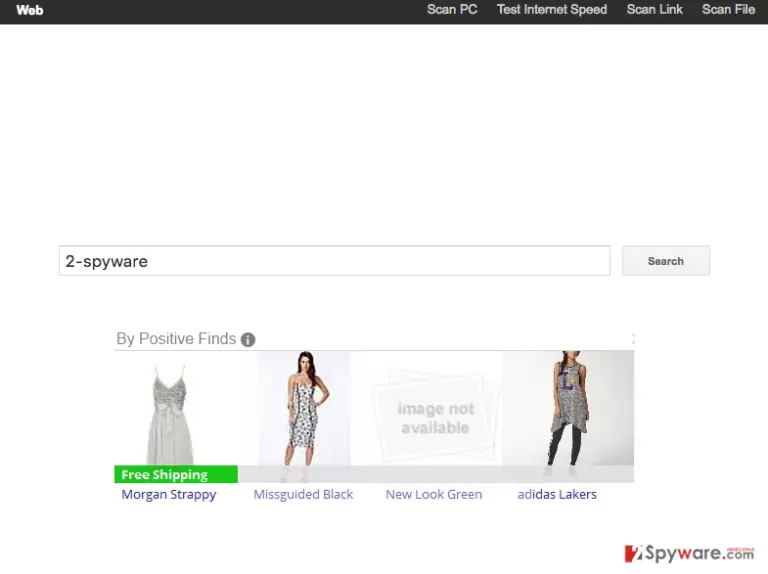
Task: Click the image not available placeholder
Action: pyautogui.click(x=435, y=418)
